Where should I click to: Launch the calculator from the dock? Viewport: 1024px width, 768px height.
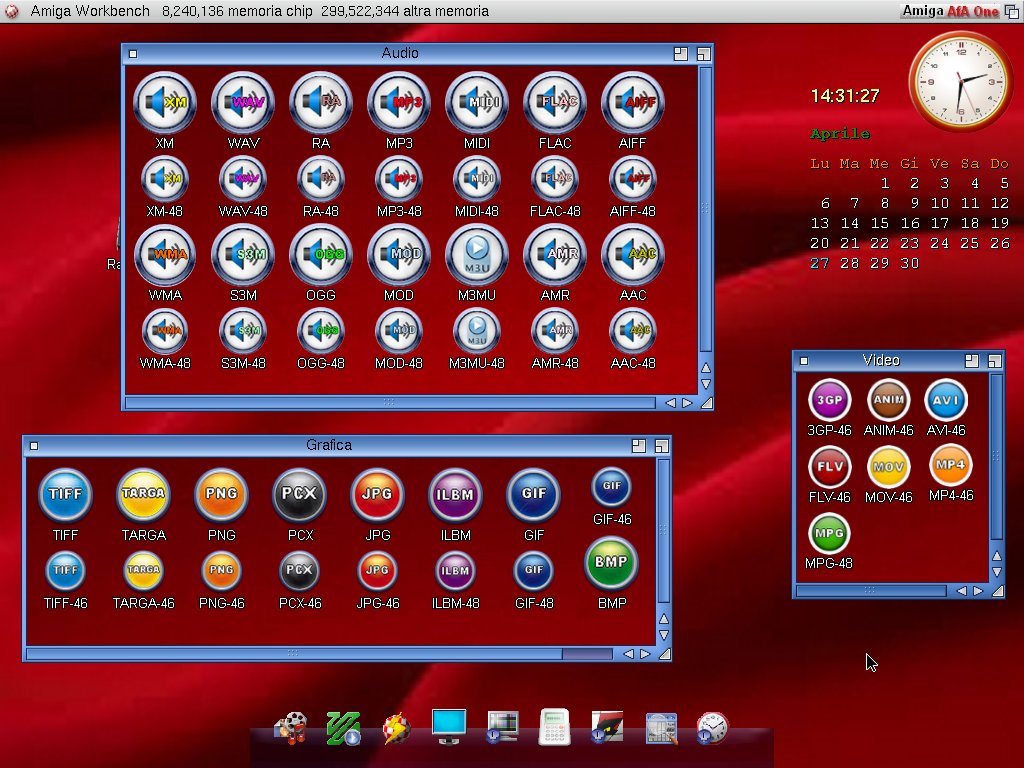pos(554,727)
